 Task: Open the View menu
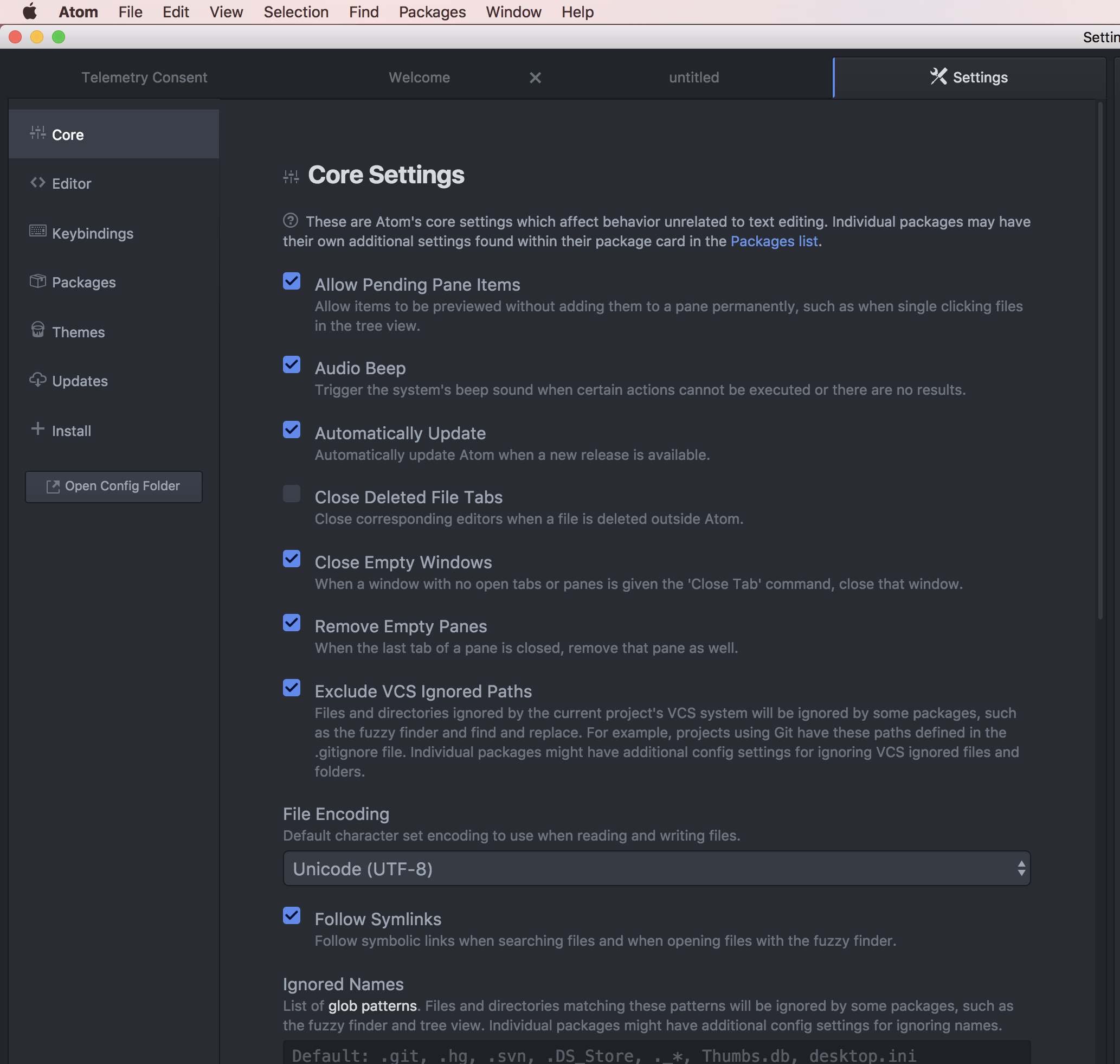coord(226,12)
